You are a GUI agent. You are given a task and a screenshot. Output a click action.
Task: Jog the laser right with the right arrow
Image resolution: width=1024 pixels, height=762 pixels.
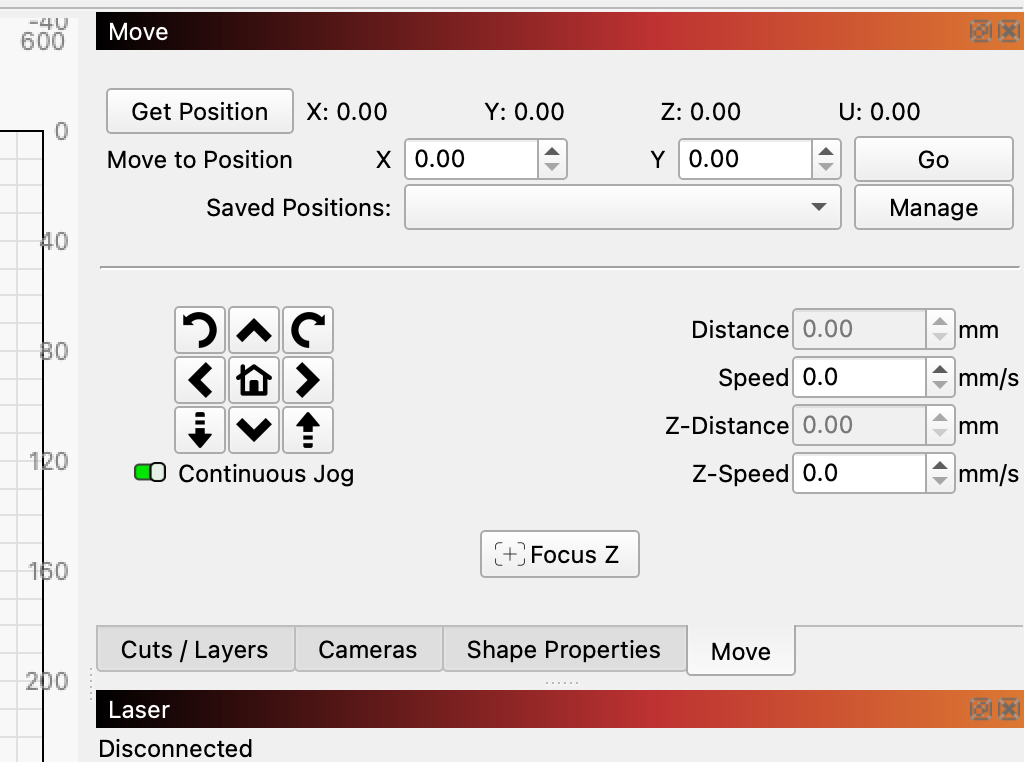[x=308, y=380]
